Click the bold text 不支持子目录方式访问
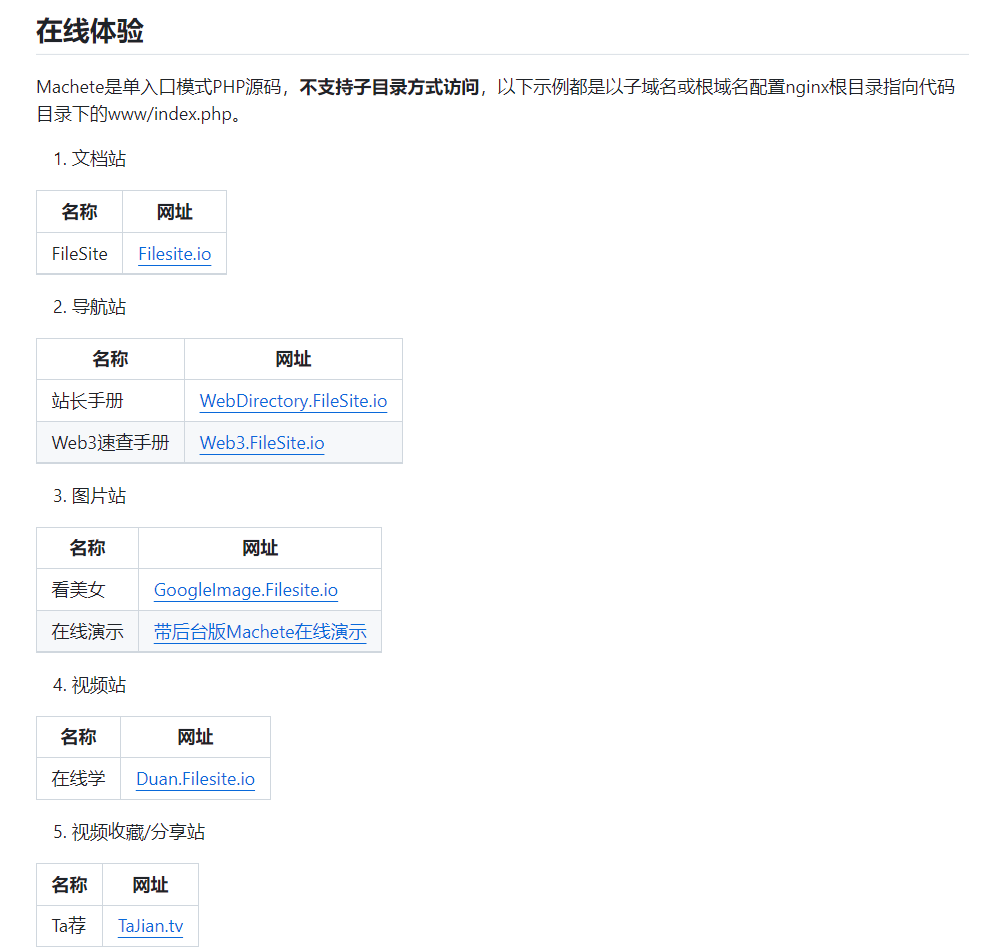 (389, 87)
